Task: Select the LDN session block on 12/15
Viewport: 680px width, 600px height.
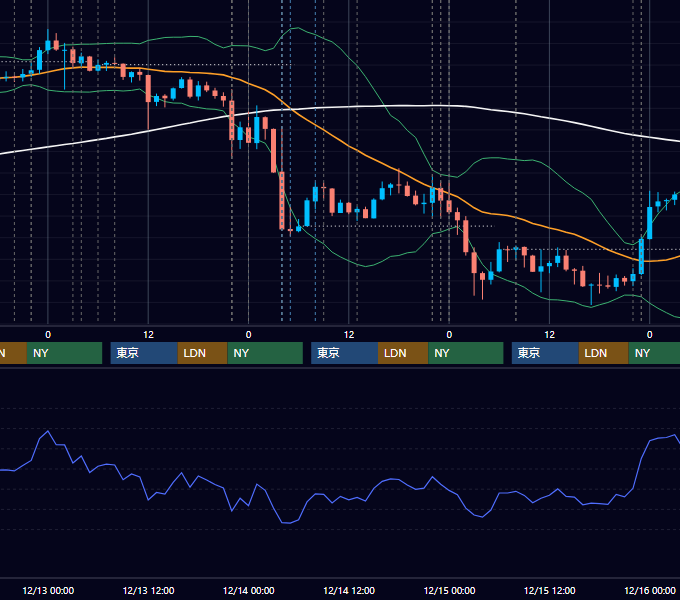Action: click(x=604, y=353)
